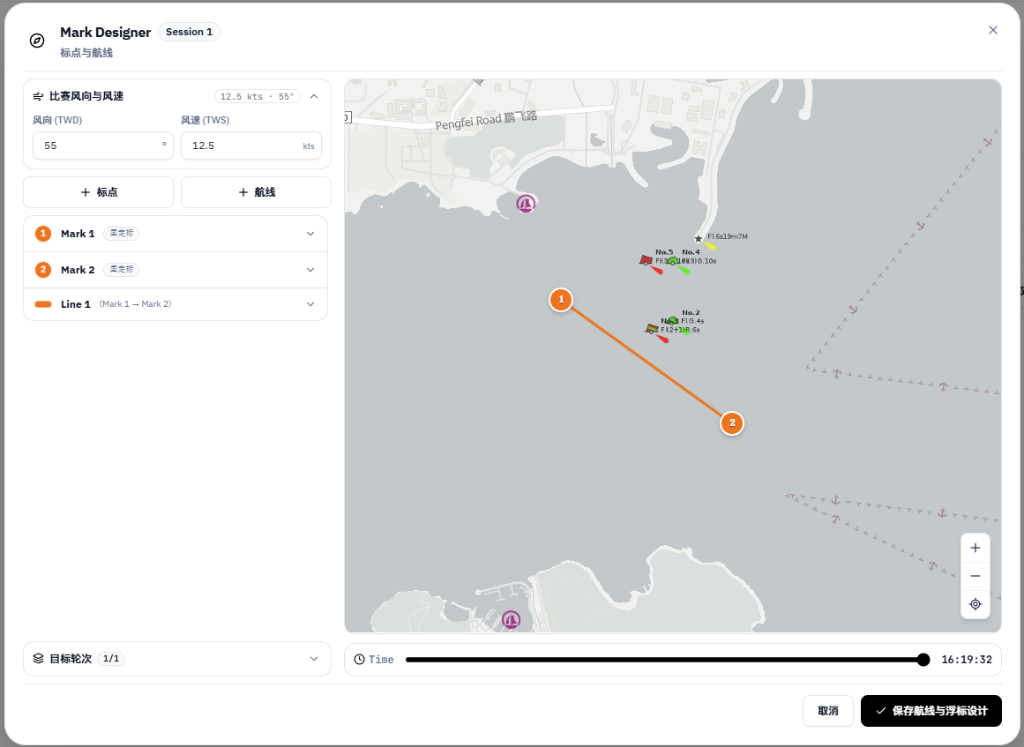Click the orange course line on the map
1024x747 pixels.
647,361
